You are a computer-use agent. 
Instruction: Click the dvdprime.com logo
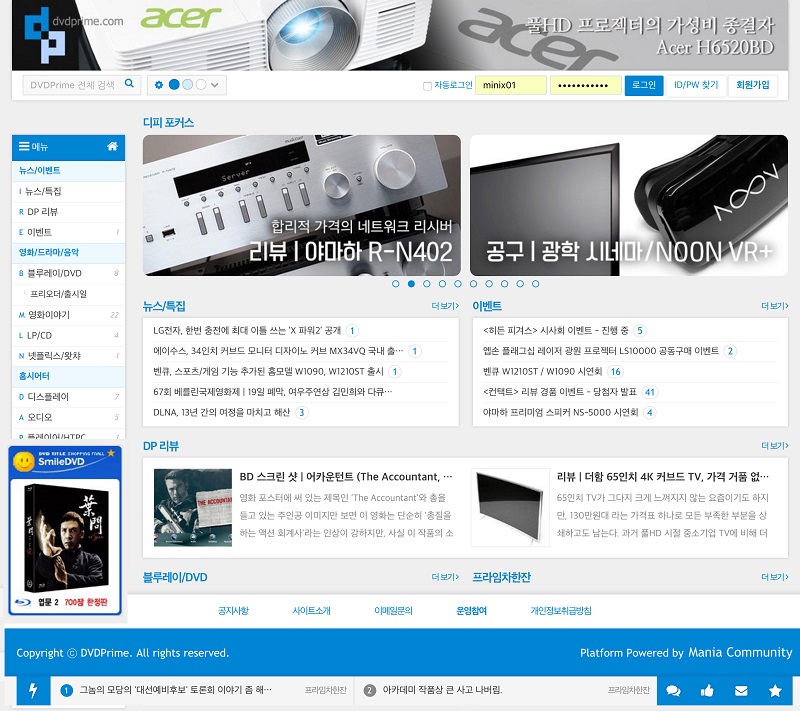(x=74, y=35)
